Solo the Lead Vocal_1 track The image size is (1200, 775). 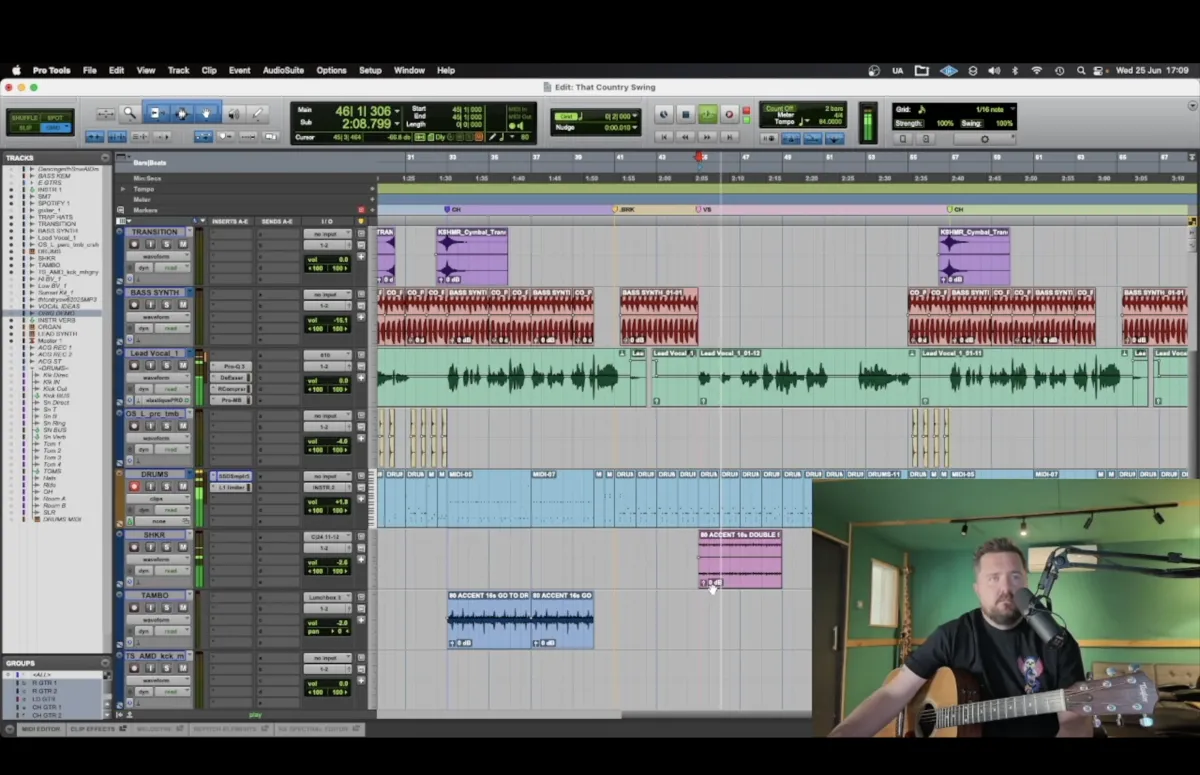coord(166,366)
